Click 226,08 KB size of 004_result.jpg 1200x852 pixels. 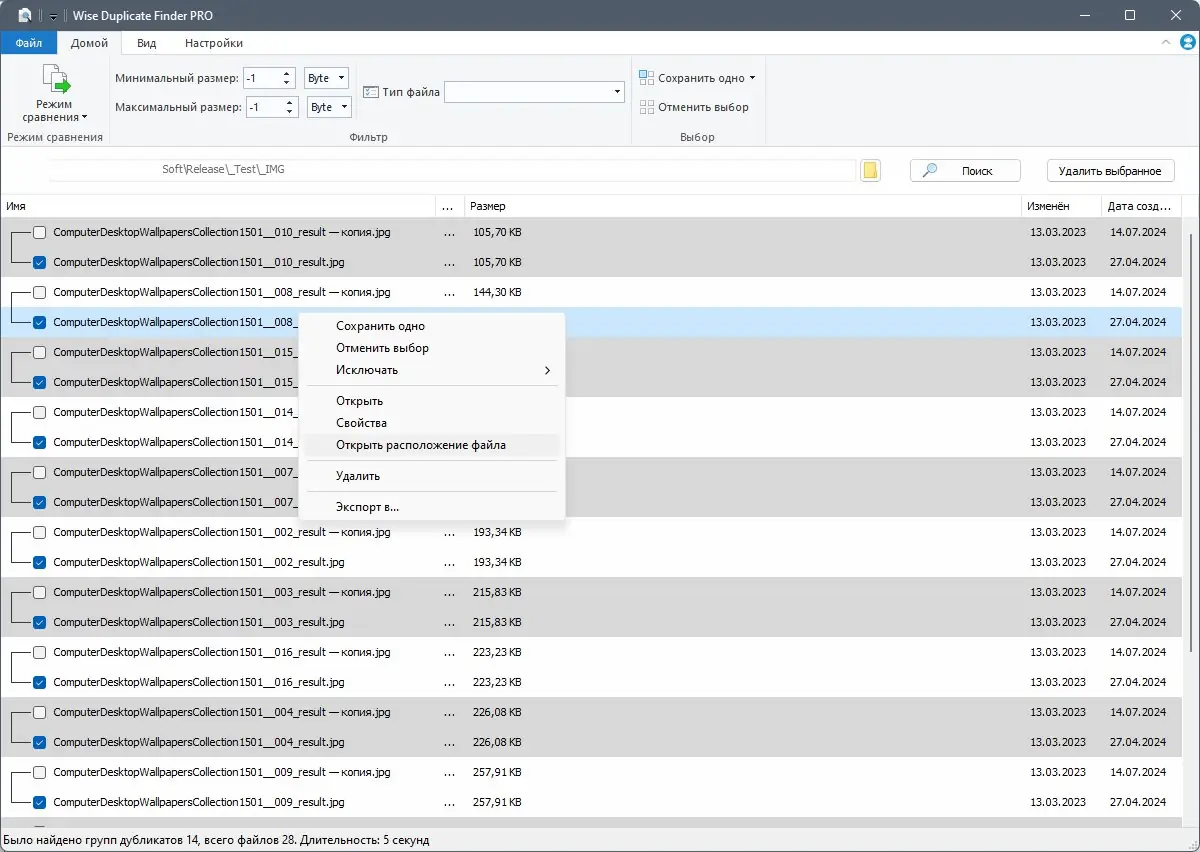497,742
